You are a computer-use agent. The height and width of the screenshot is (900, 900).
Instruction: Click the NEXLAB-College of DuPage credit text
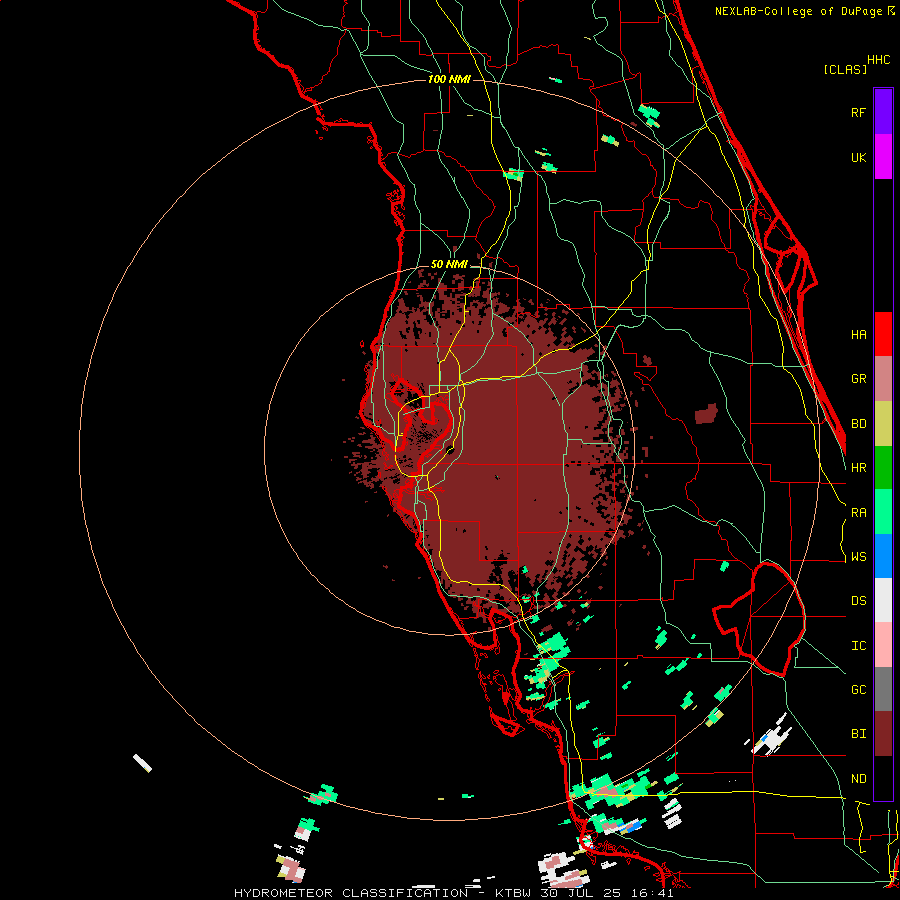click(798, 11)
